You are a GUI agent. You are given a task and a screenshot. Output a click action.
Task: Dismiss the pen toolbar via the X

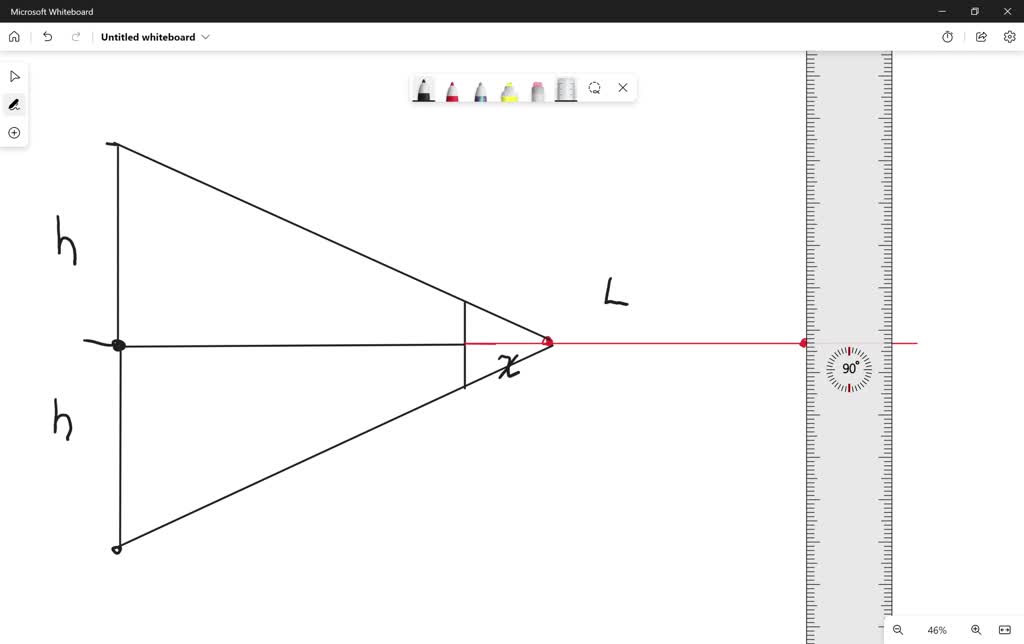623,88
